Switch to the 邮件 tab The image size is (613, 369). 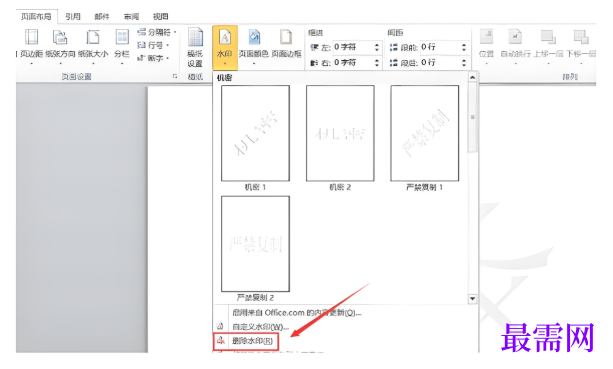click(102, 16)
